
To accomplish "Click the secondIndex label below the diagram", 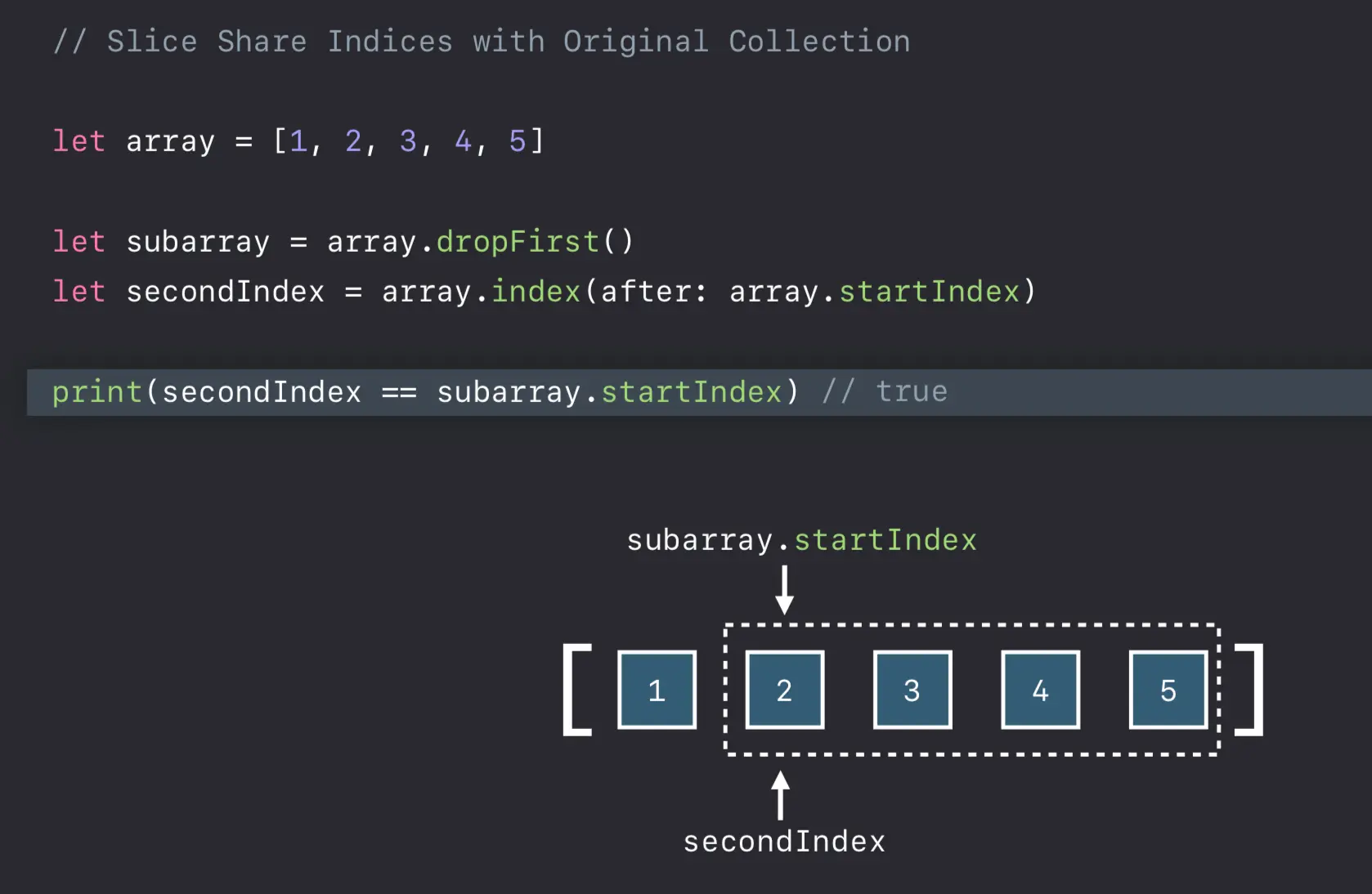I will (784, 842).
